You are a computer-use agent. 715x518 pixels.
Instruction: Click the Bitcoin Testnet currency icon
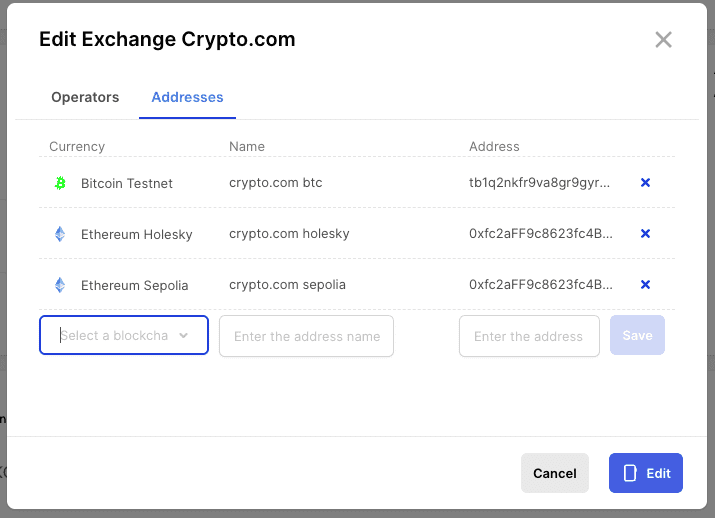pyautogui.click(x=60, y=183)
